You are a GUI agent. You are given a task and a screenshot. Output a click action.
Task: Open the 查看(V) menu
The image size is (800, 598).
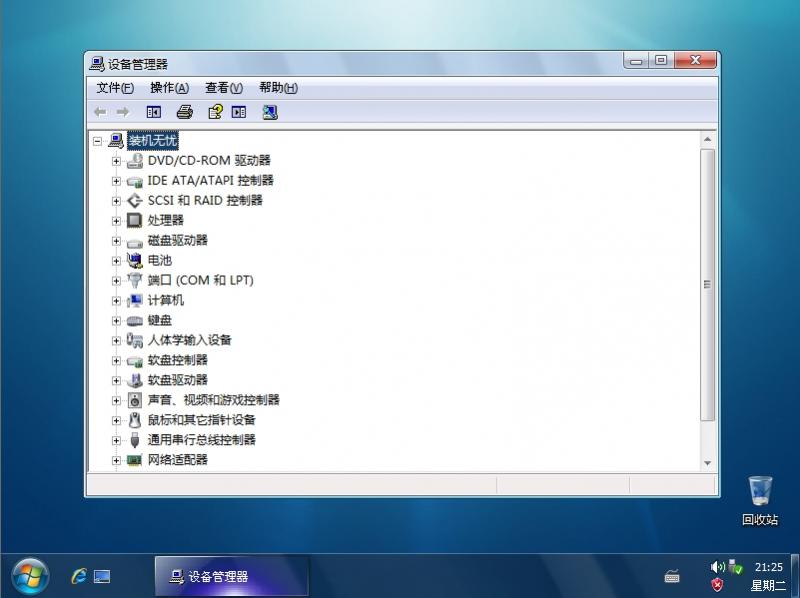(x=223, y=88)
